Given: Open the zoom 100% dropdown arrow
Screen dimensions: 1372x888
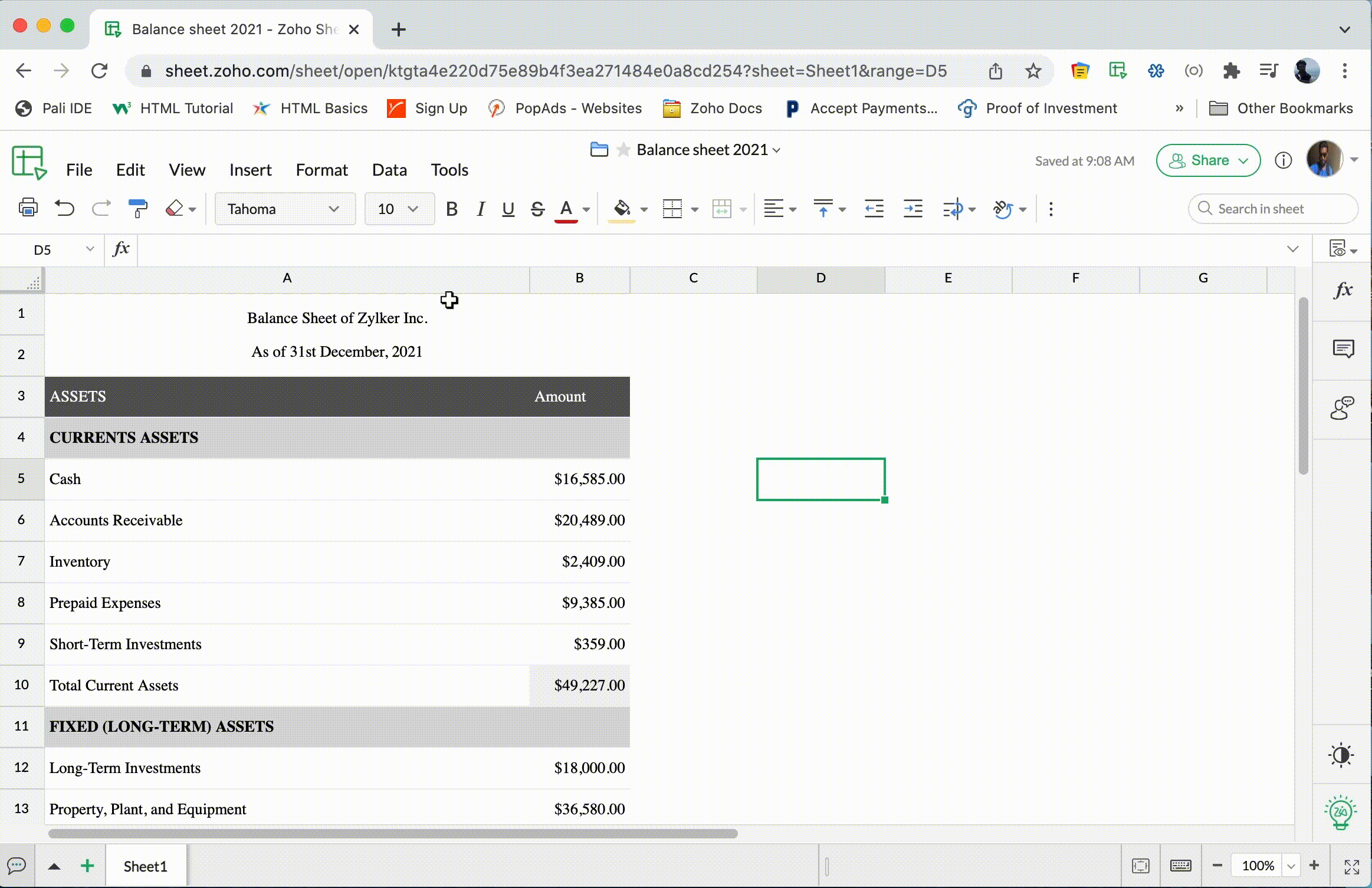Looking at the screenshot, I should tap(1291, 866).
